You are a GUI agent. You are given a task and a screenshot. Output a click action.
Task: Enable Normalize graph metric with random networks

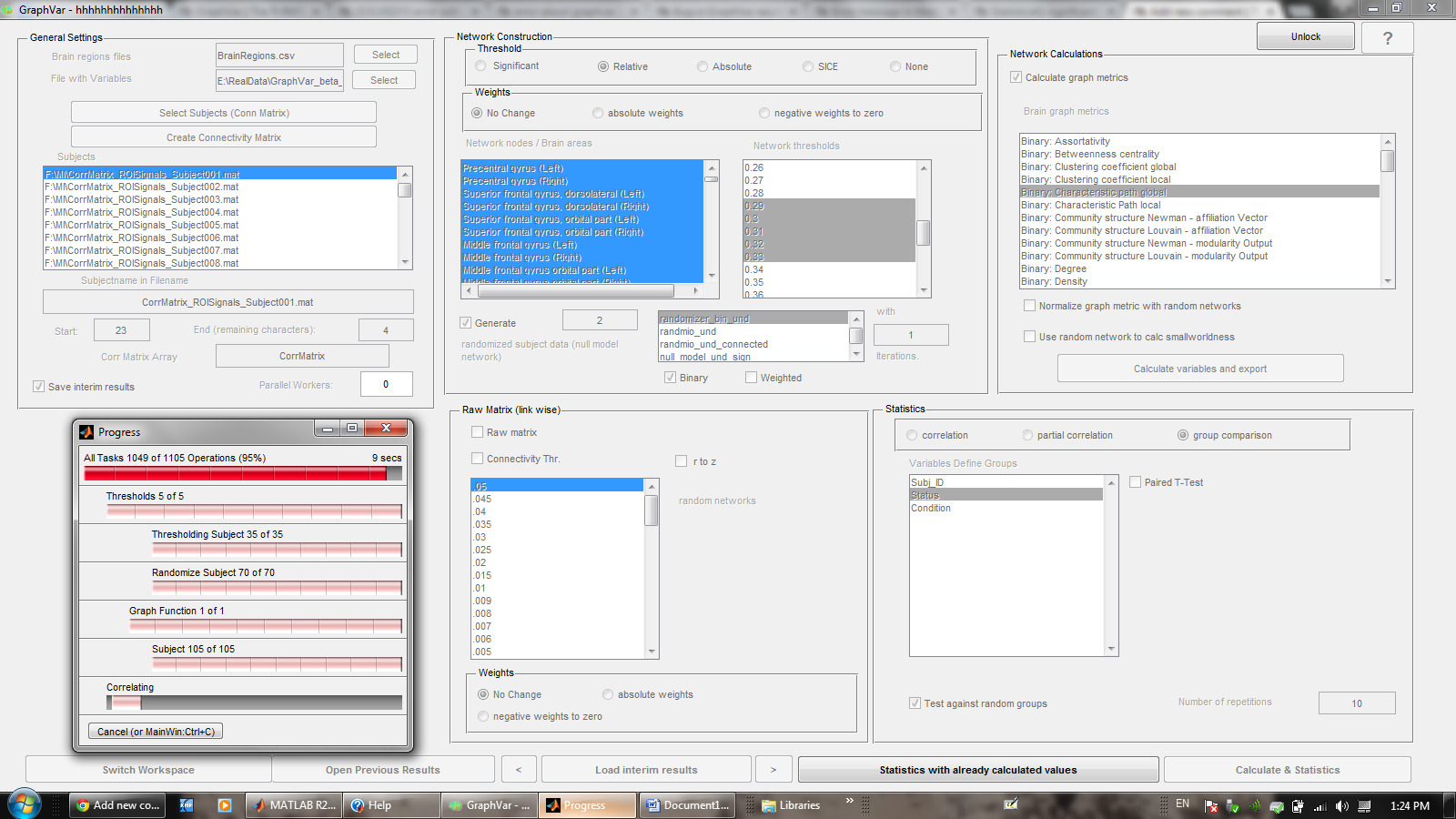pos(1029,306)
